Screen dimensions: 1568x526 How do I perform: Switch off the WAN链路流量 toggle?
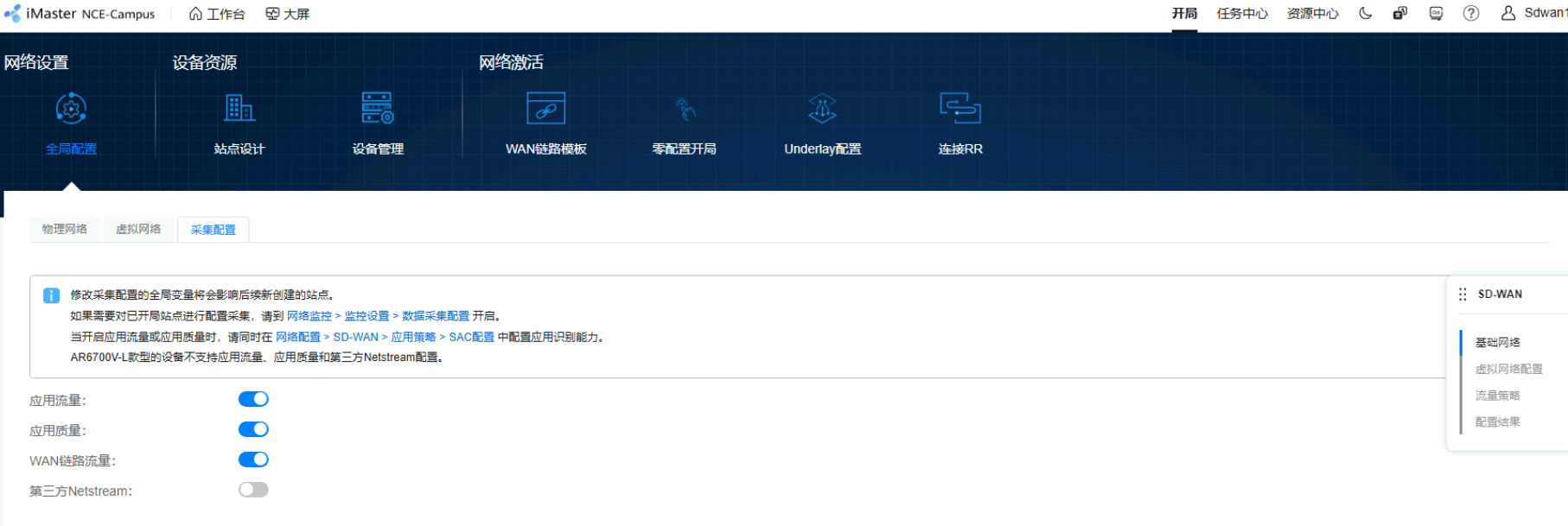pyautogui.click(x=253, y=459)
